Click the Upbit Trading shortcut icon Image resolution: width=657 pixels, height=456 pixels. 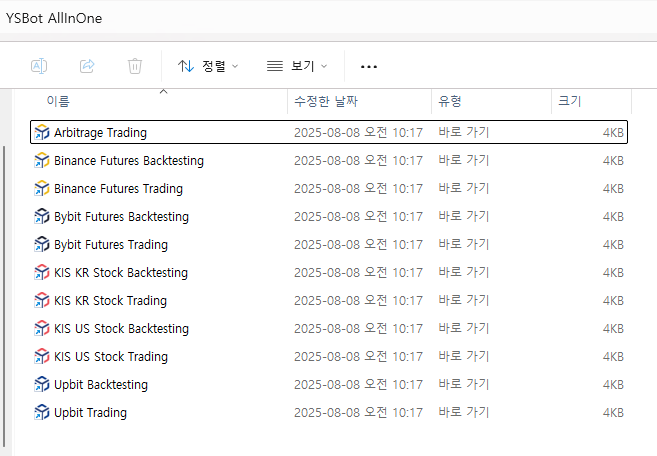coord(41,413)
